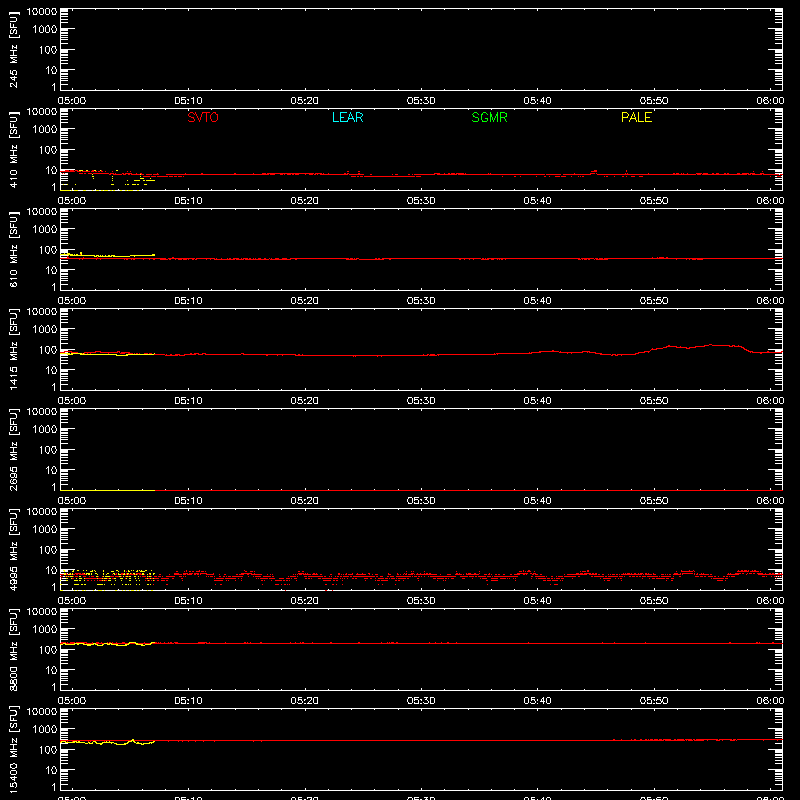Select the 610 MHz [SFU] axis title
This screenshot has height=800, width=800.
13,249
